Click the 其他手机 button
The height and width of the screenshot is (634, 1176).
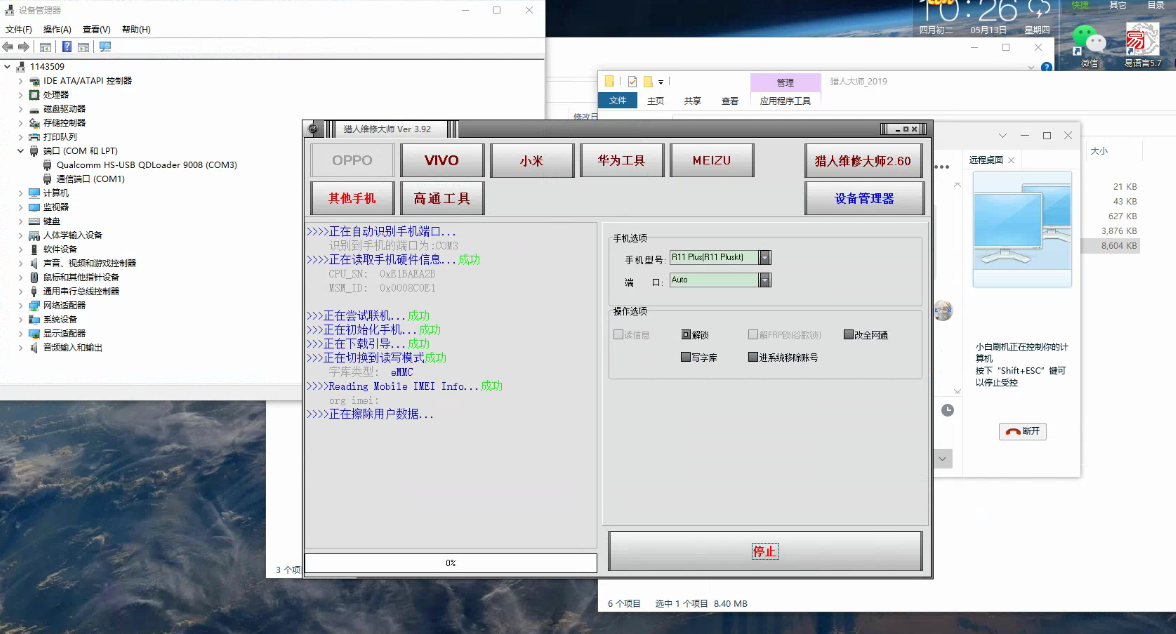pyautogui.click(x=352, y=199)
